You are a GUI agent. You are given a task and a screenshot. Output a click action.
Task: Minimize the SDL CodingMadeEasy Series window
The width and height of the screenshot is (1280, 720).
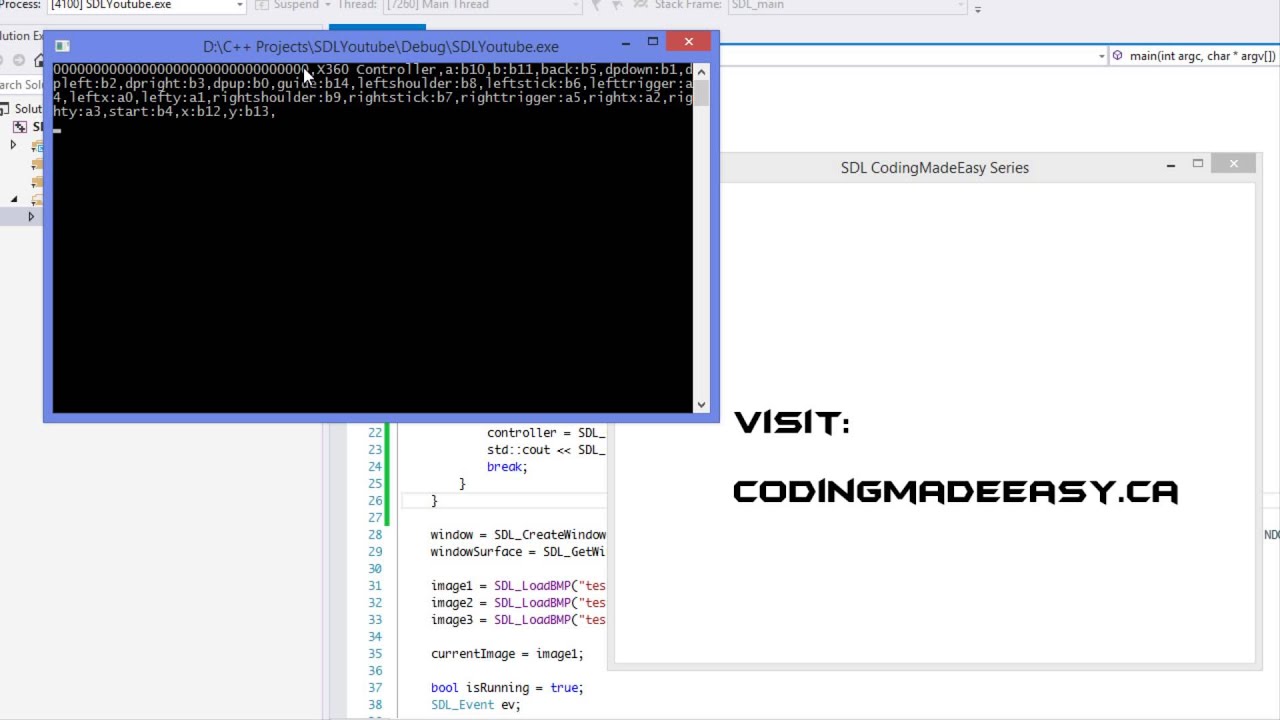[x=1171, y=164]
